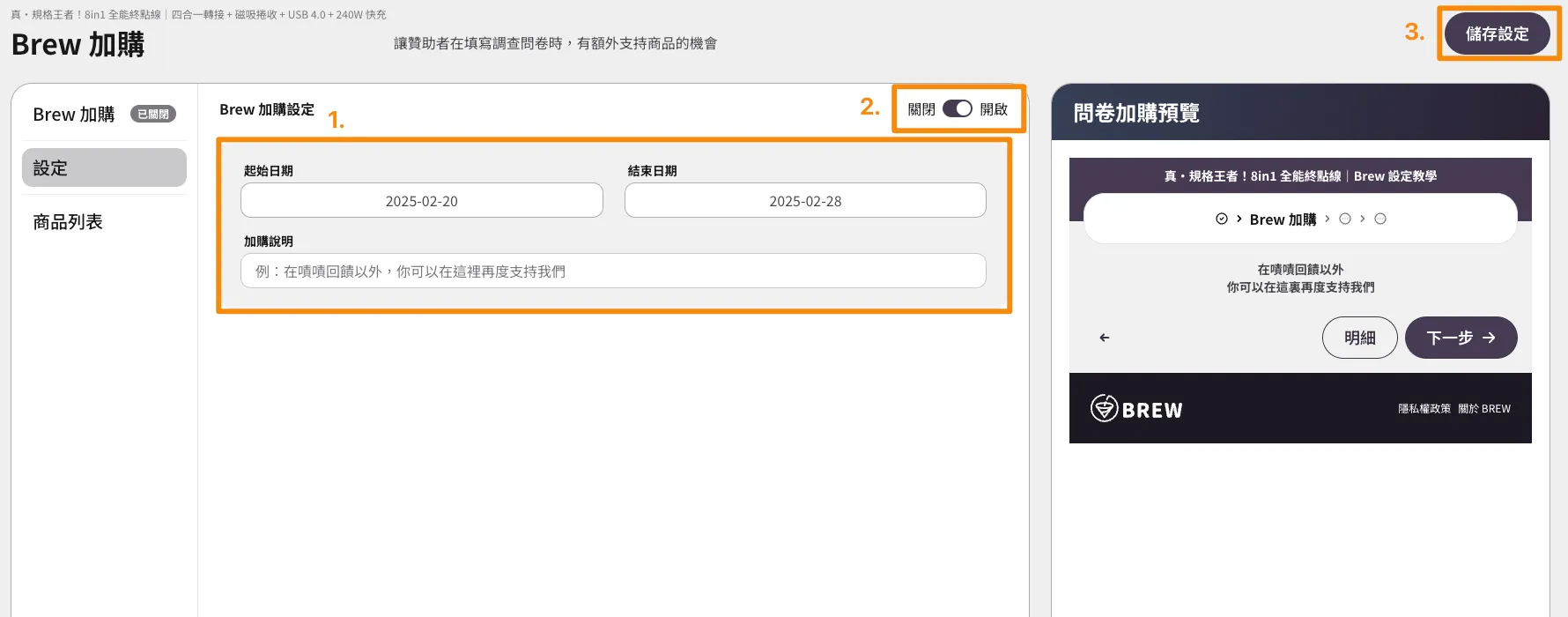Viewport: 1568px width, 617px height.
Task: Click the first empty circle step indicator
Action: click(1344, 219)
